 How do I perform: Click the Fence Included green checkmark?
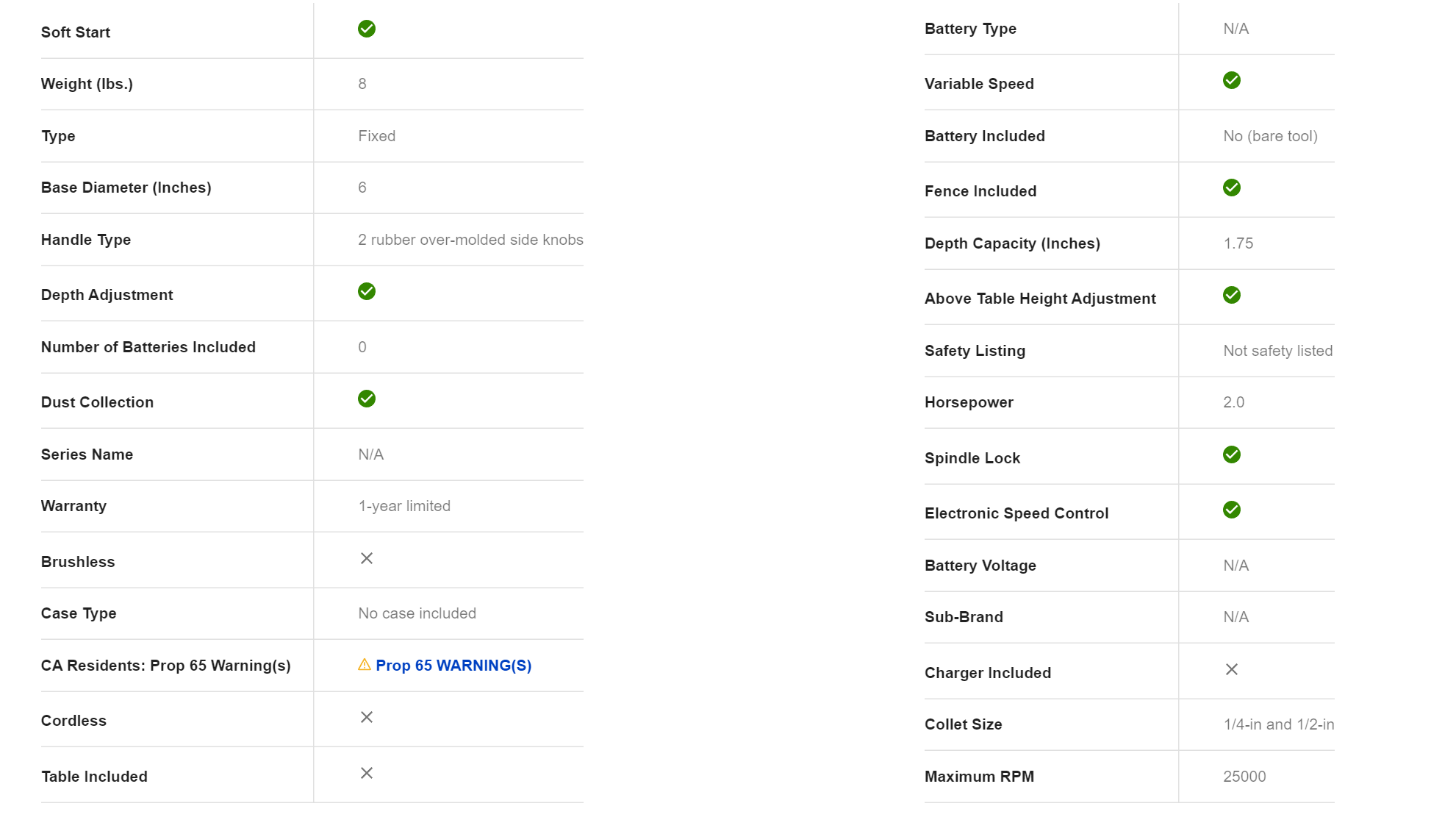(1231, 188)
